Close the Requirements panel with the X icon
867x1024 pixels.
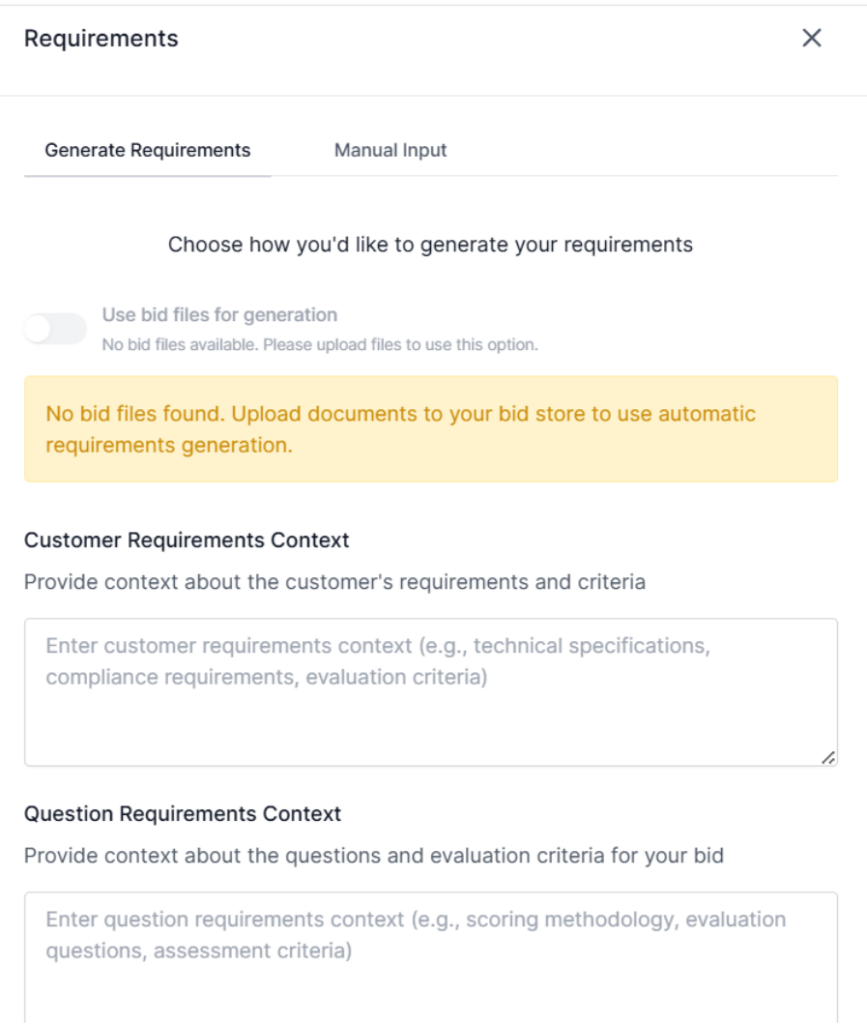[x=811, y=38]
